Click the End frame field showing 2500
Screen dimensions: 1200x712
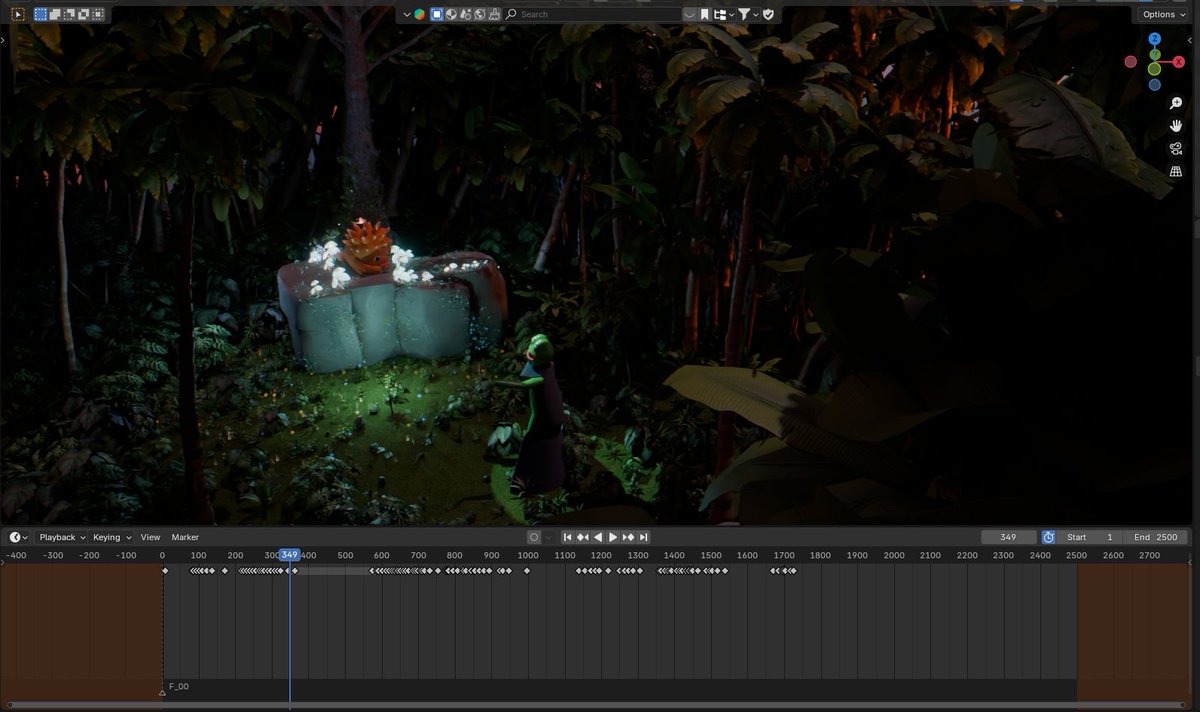pos(1156,537)
